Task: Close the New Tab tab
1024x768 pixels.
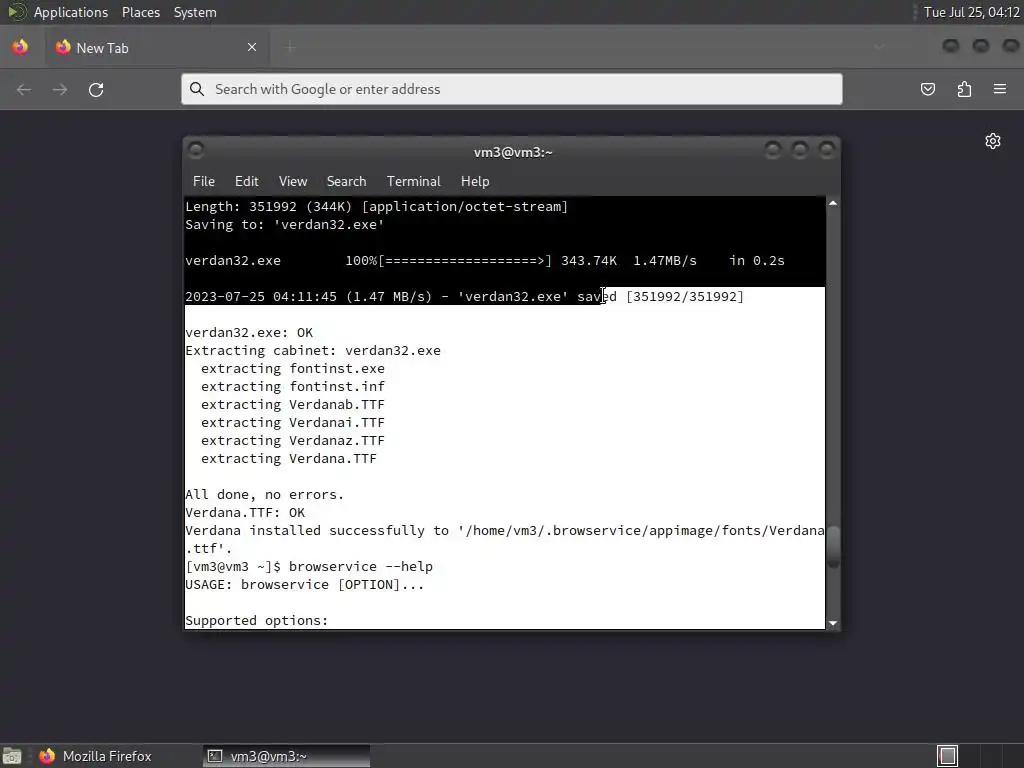Action: [252, 47]
